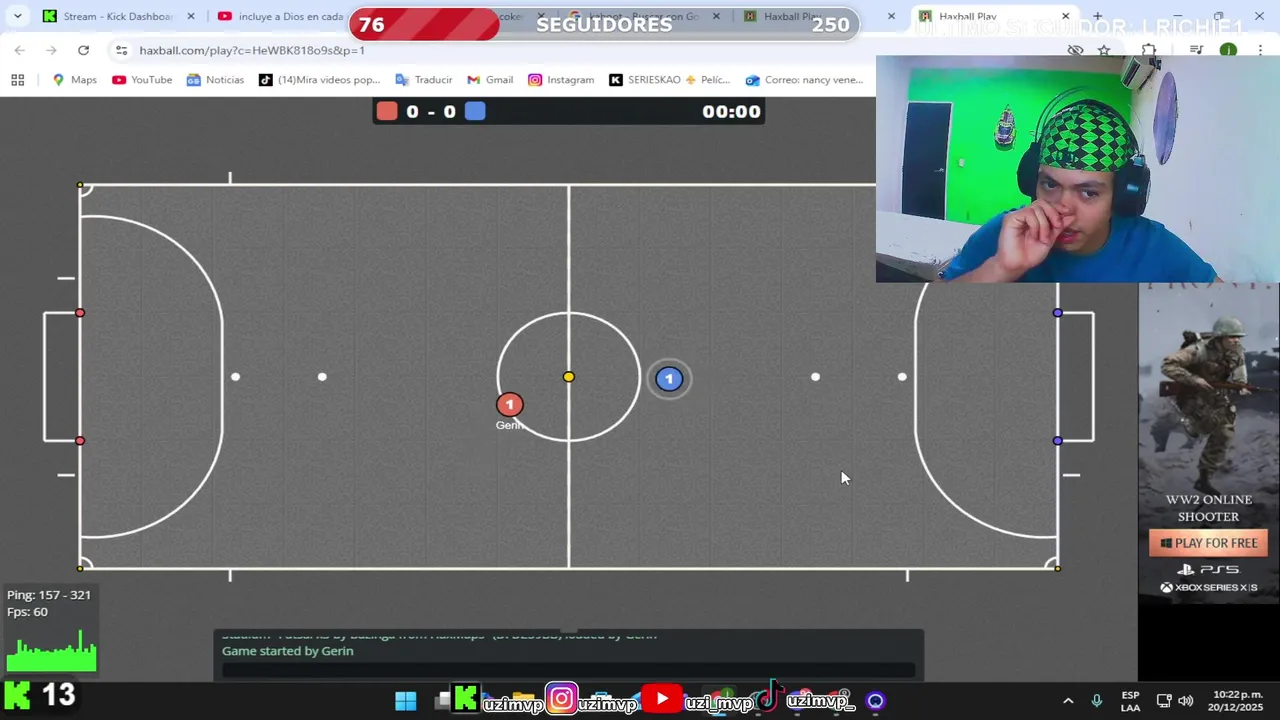The image size is (1280, 720).
Task: Click the 'Game started by Gerin' chat message
Action: click(x=288, y=651)
